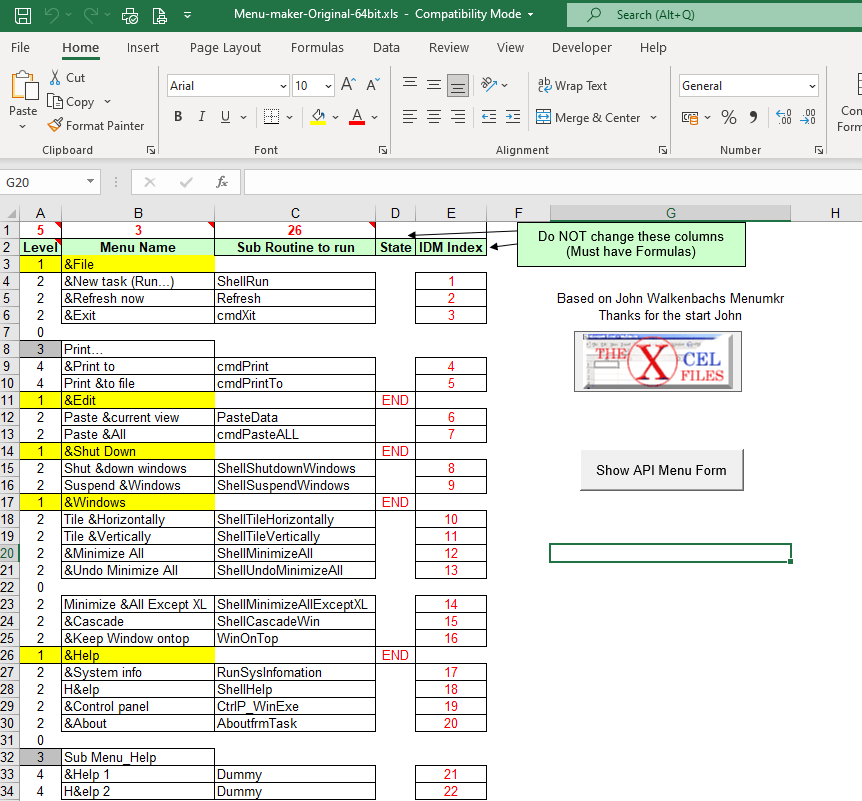Click Merge & Center button

(x=588, y=117)
